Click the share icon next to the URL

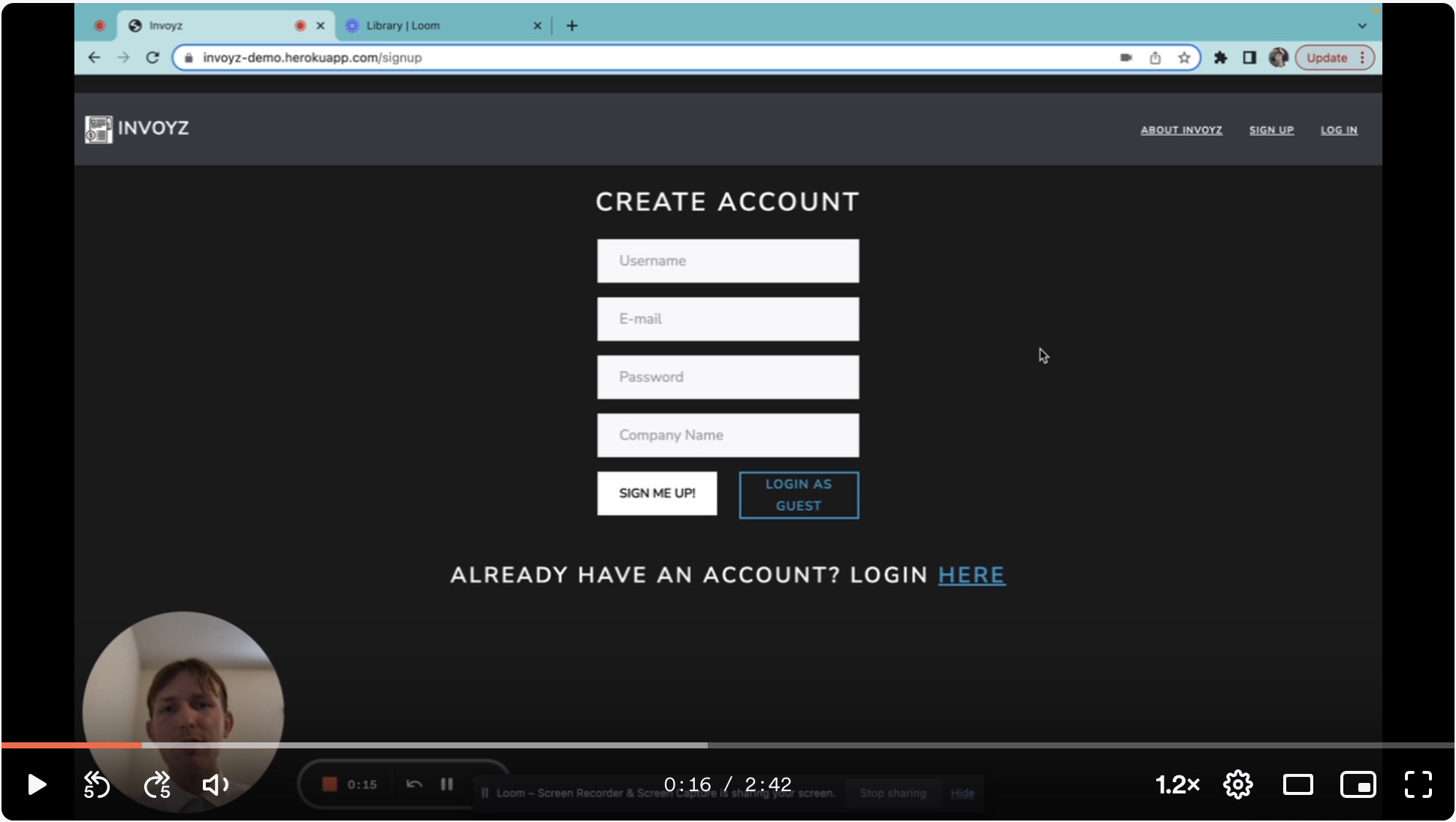pyautogui.click(x=1155, y=57)
